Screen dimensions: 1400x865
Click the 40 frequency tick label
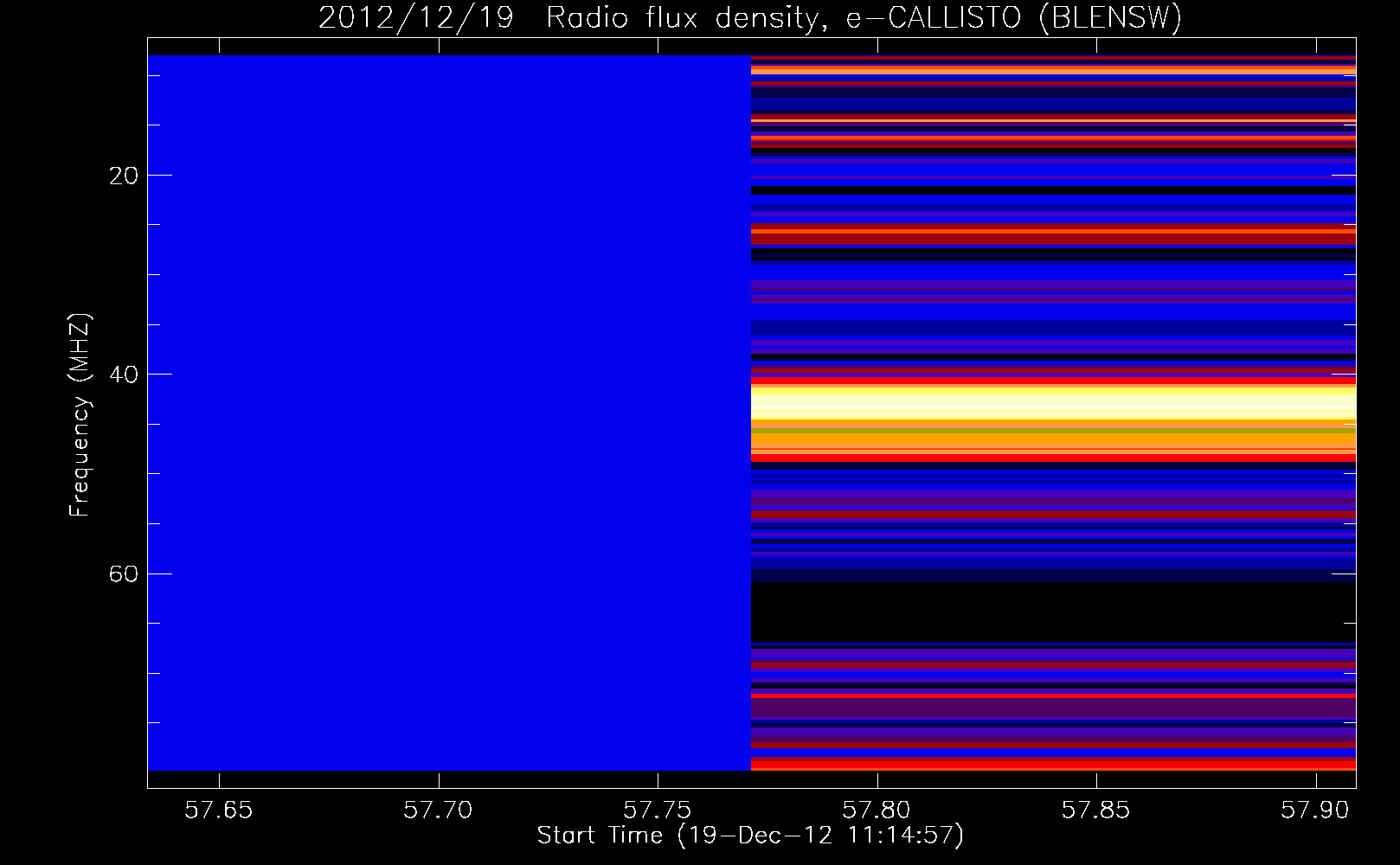point(124,375)
